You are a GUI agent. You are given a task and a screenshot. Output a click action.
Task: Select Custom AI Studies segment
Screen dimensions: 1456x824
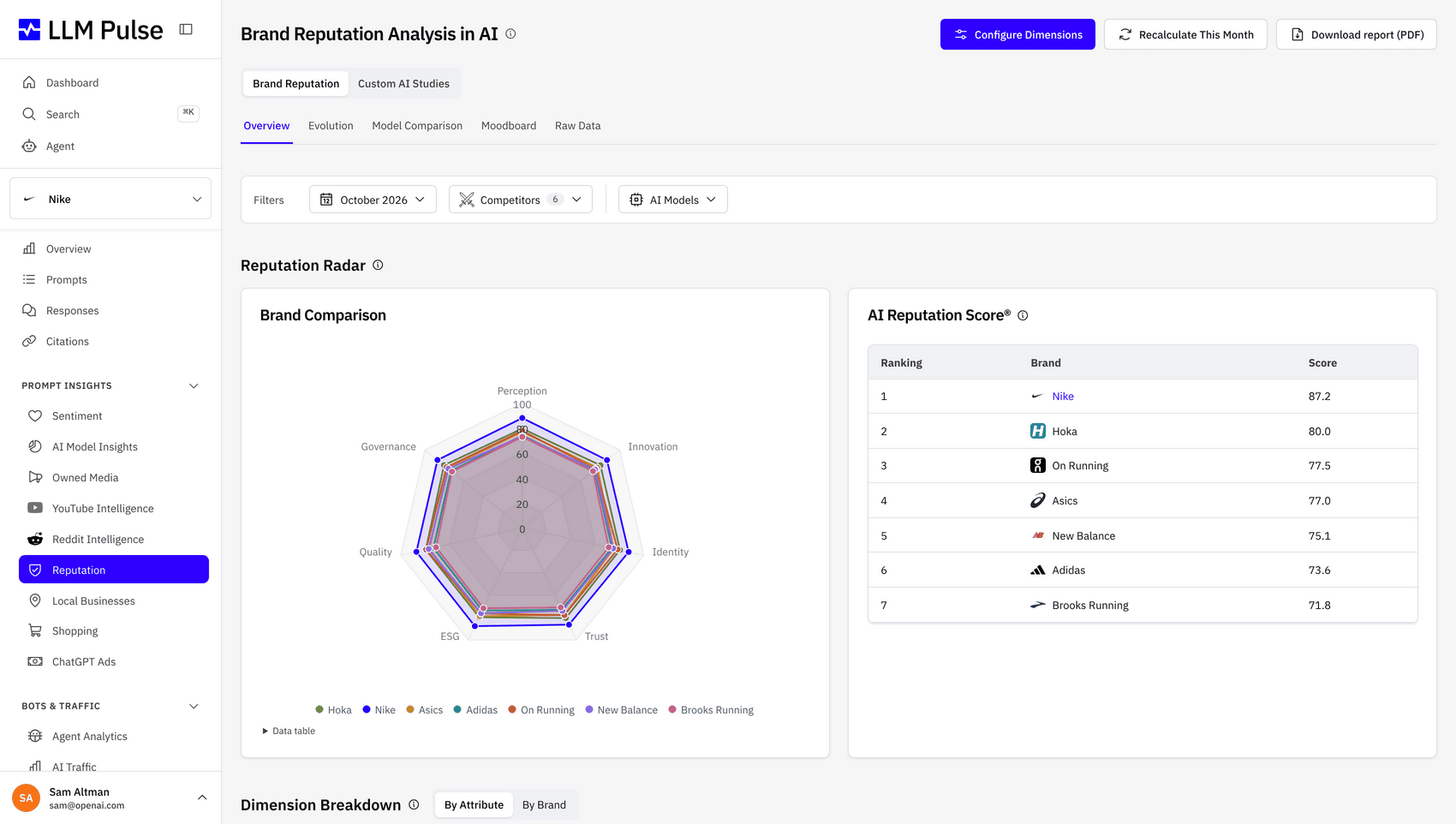[x=403, y=83]
